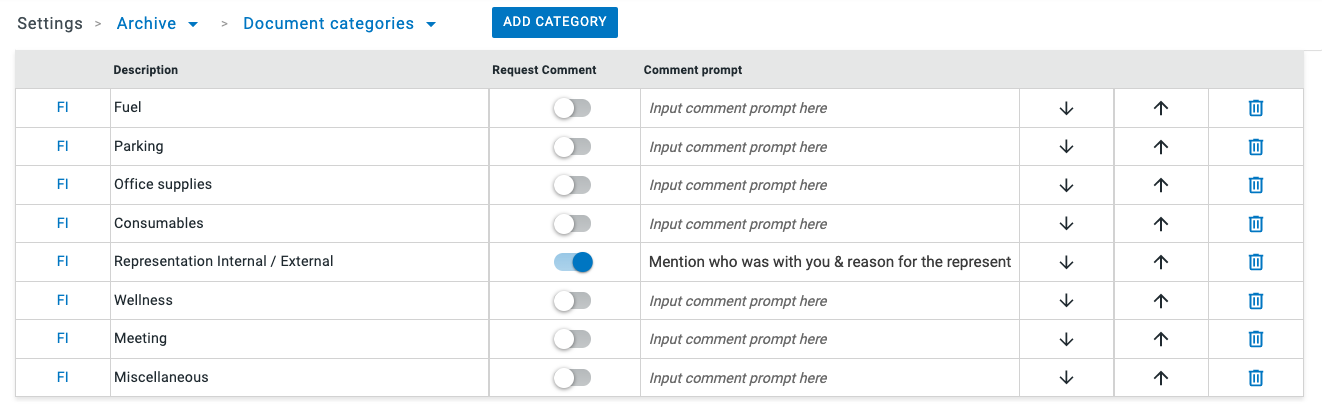Toggle Request Comment for Miscellaneous

coord(573,378)
